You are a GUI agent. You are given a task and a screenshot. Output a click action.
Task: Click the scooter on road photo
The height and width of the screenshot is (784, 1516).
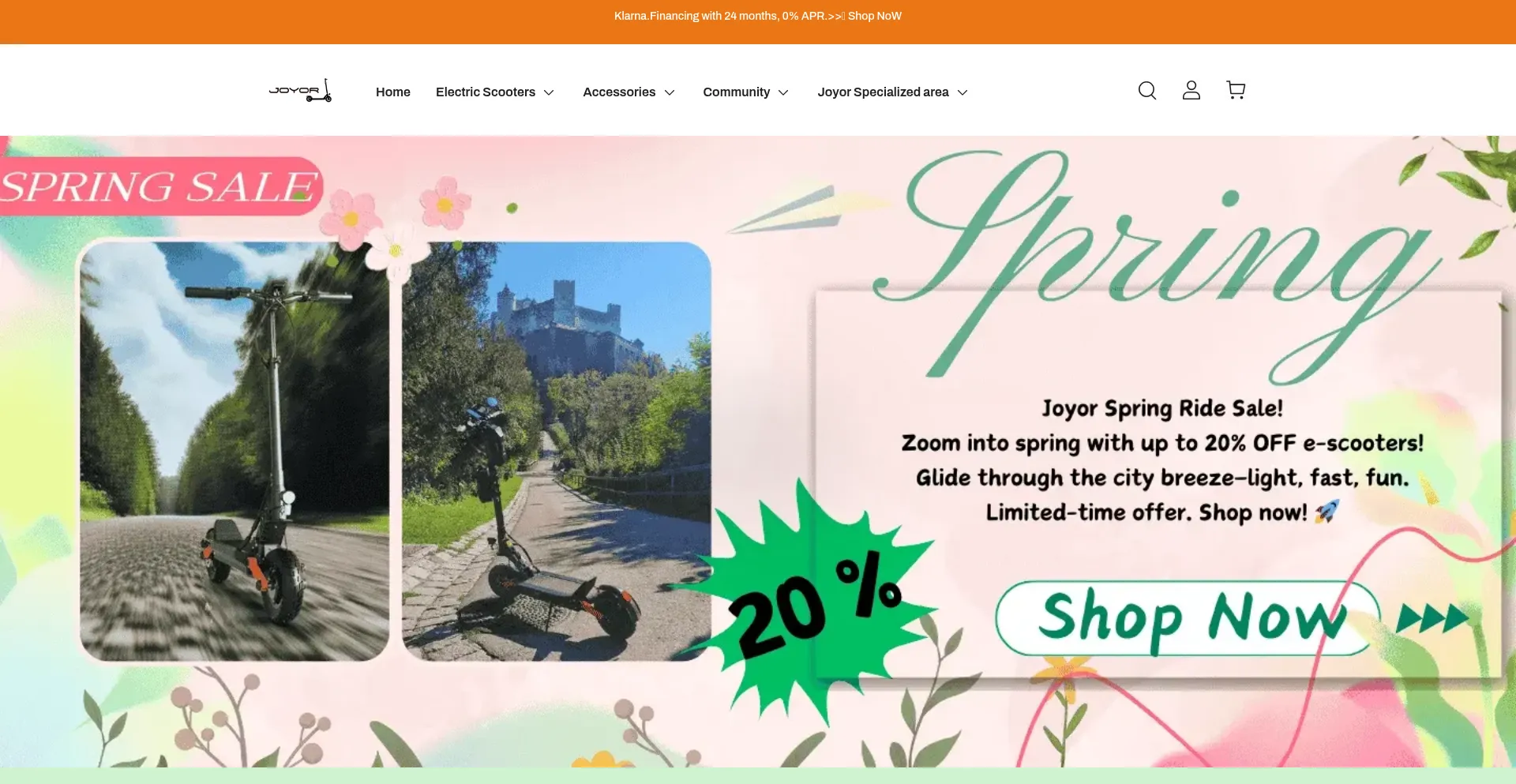235,451
